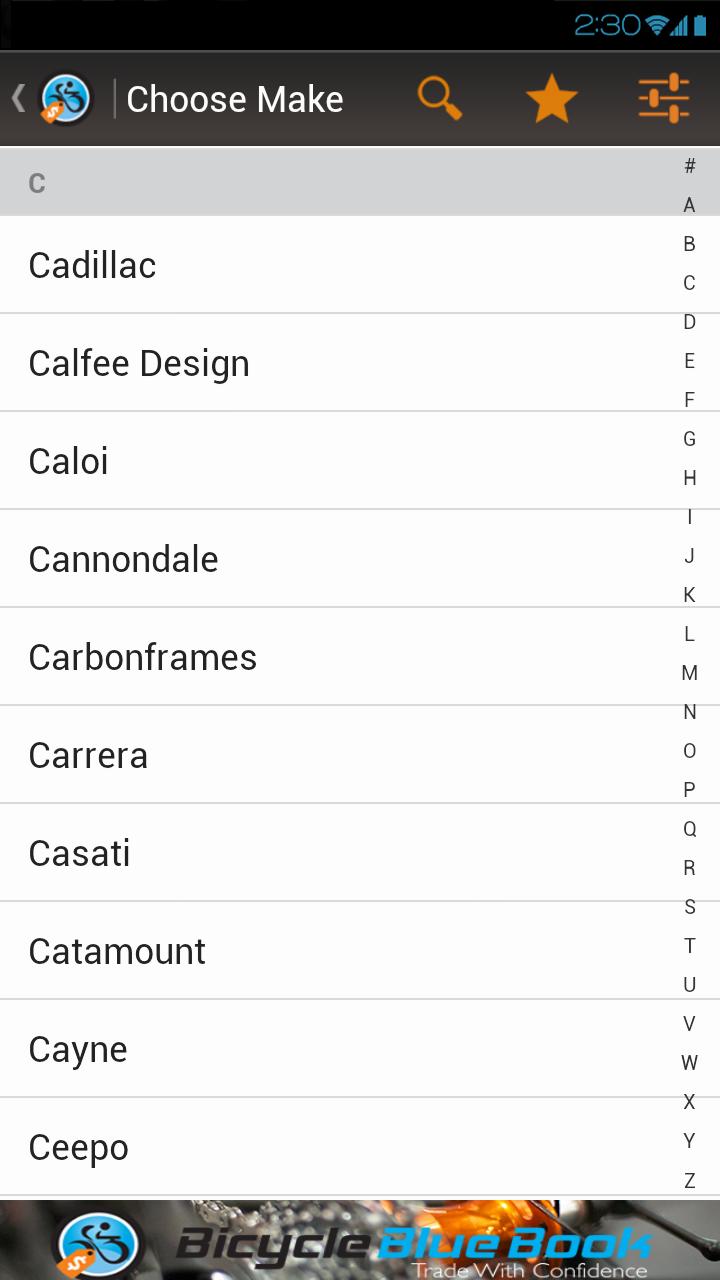
Task: Tap the battery status icon
Action: click(700, 25)
